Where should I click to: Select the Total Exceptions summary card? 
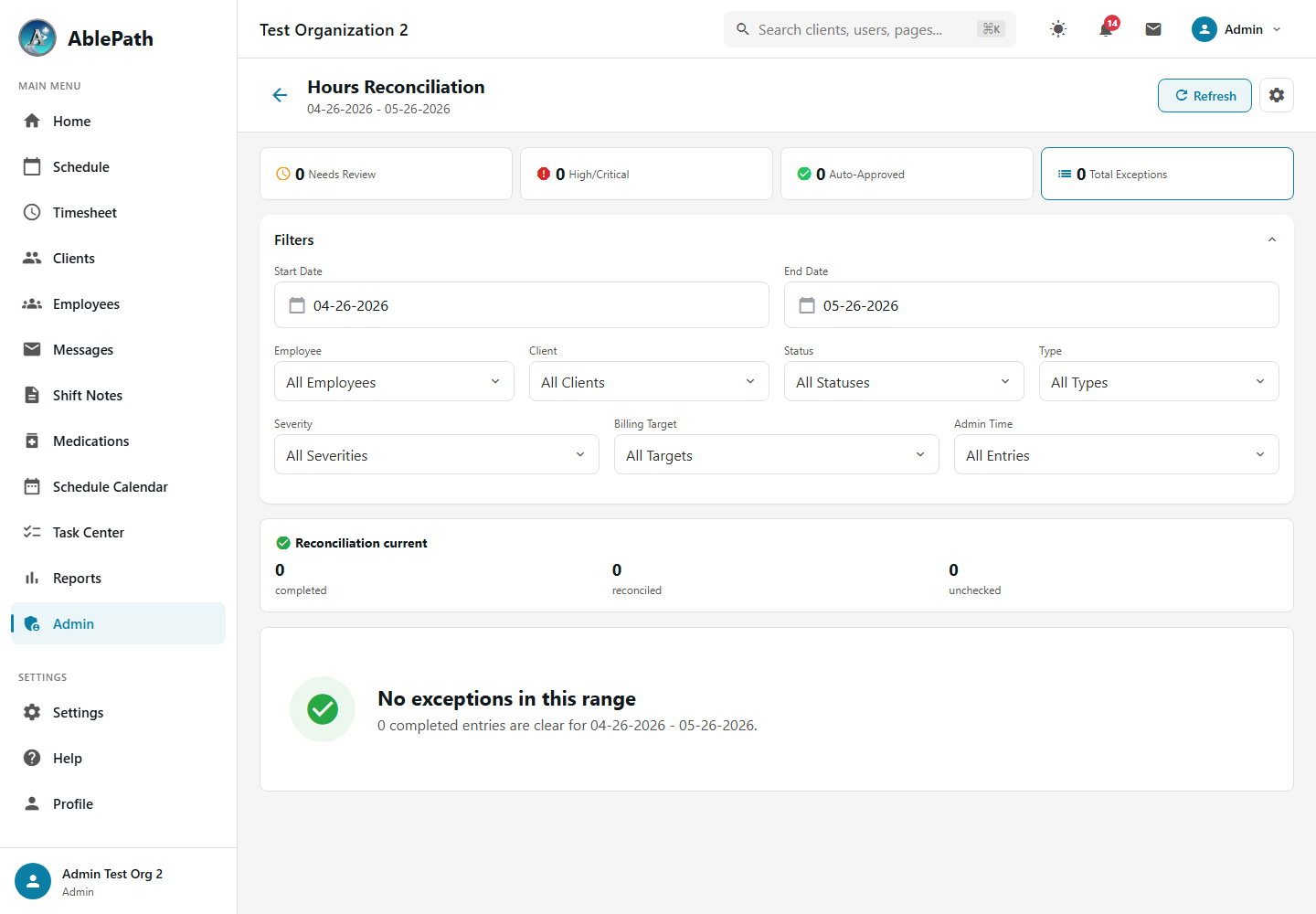click(x=1167, y=174)
